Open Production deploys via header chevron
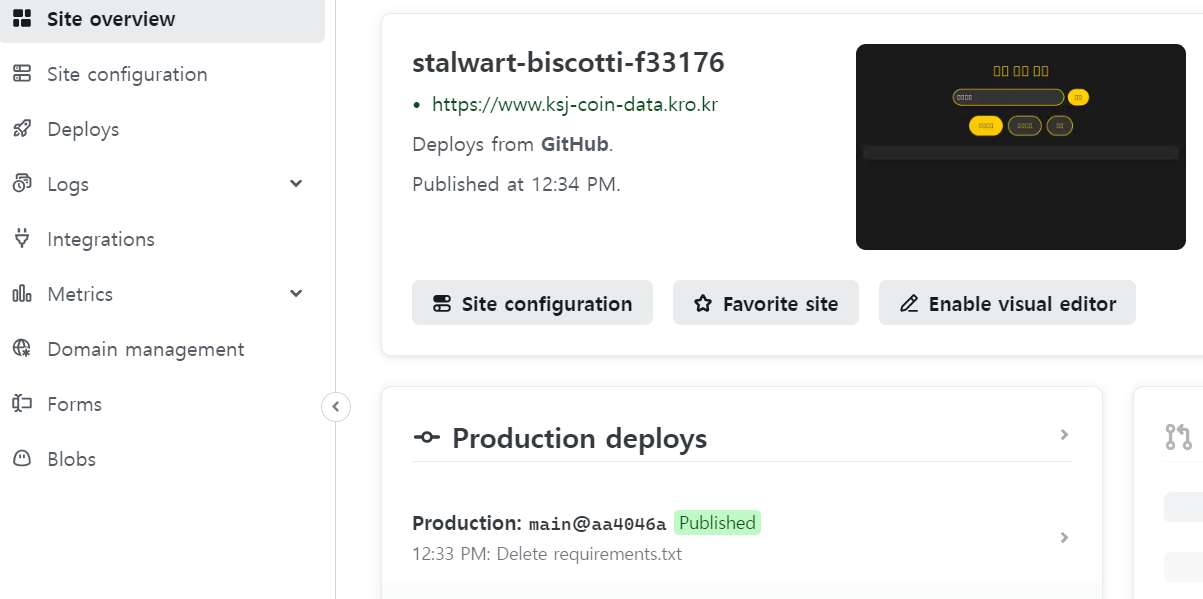The width and height of the screenshot is (1203, 599). [1064, 435]
